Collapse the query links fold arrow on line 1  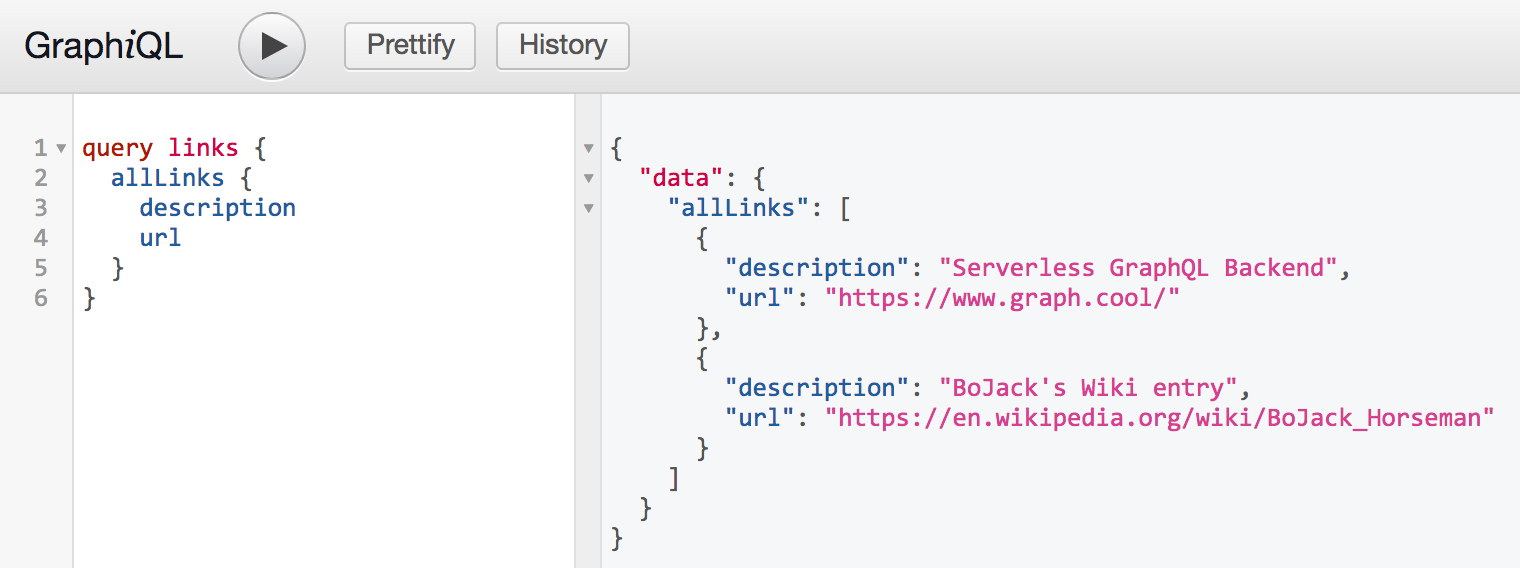point(61,149)
